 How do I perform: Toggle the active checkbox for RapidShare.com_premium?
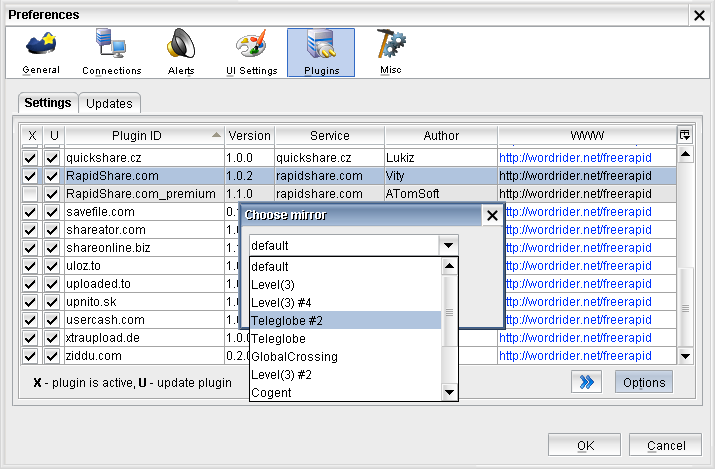coord(31,194)
